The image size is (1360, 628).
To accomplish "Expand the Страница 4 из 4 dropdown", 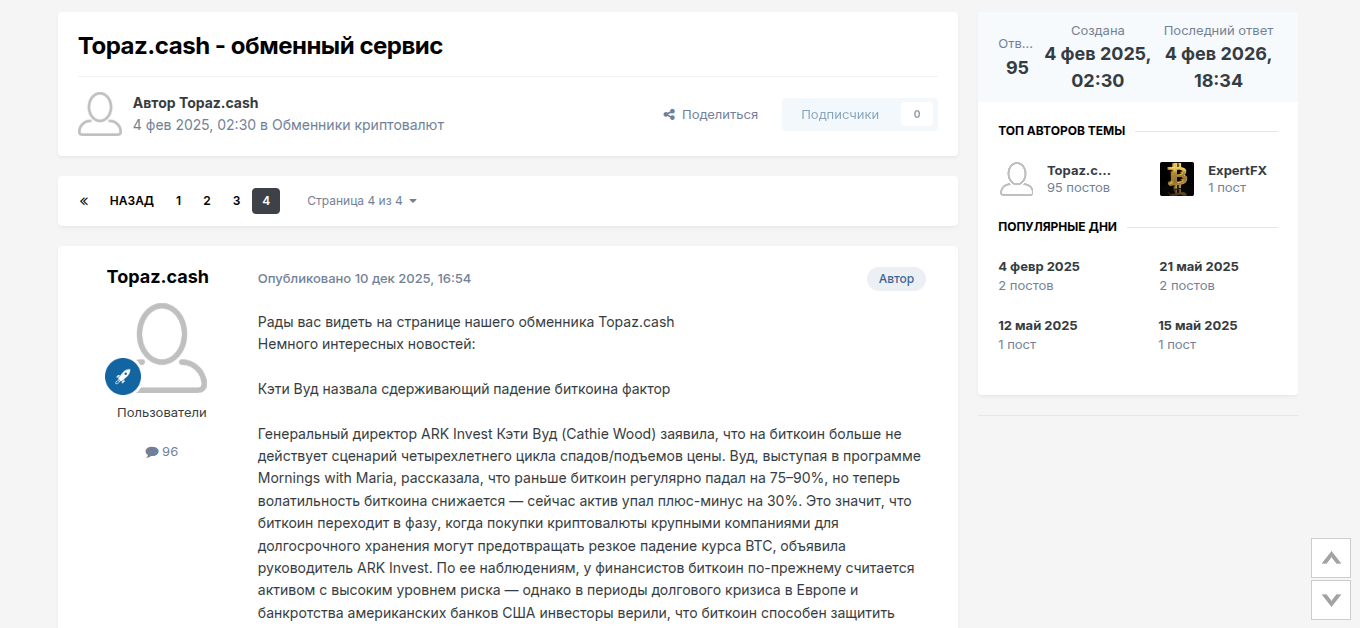I will tap(362, 201).
